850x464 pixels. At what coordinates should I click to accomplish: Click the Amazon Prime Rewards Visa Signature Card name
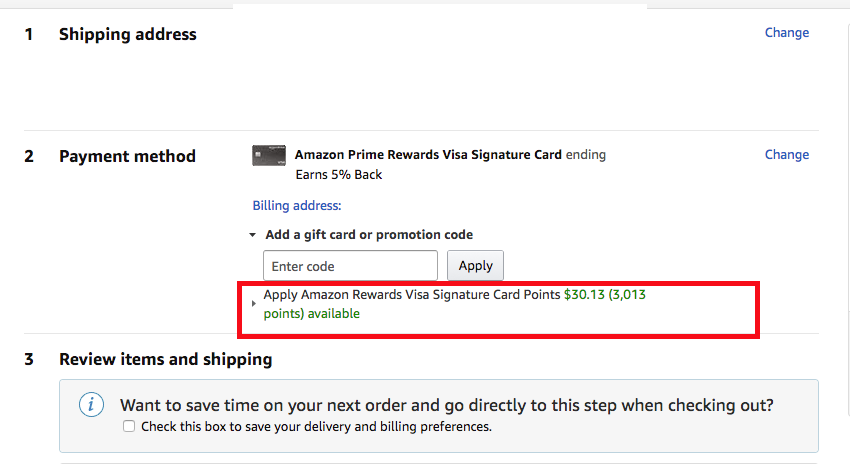pos(428,154)
